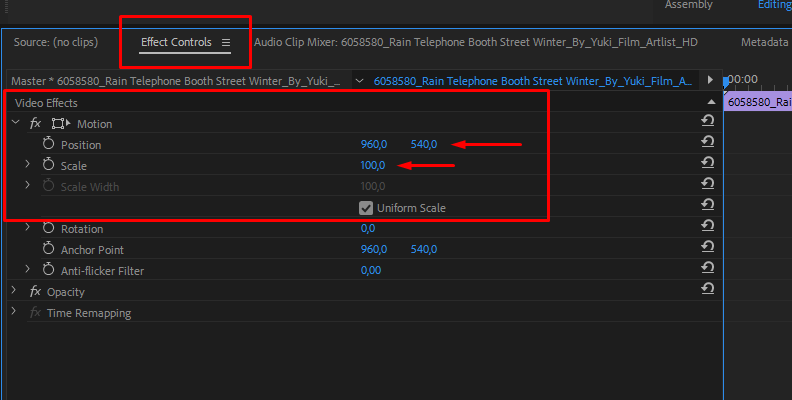792x400 pixels.
Task: Reset the Uniform Scale row
Action: tap(708, 205)
